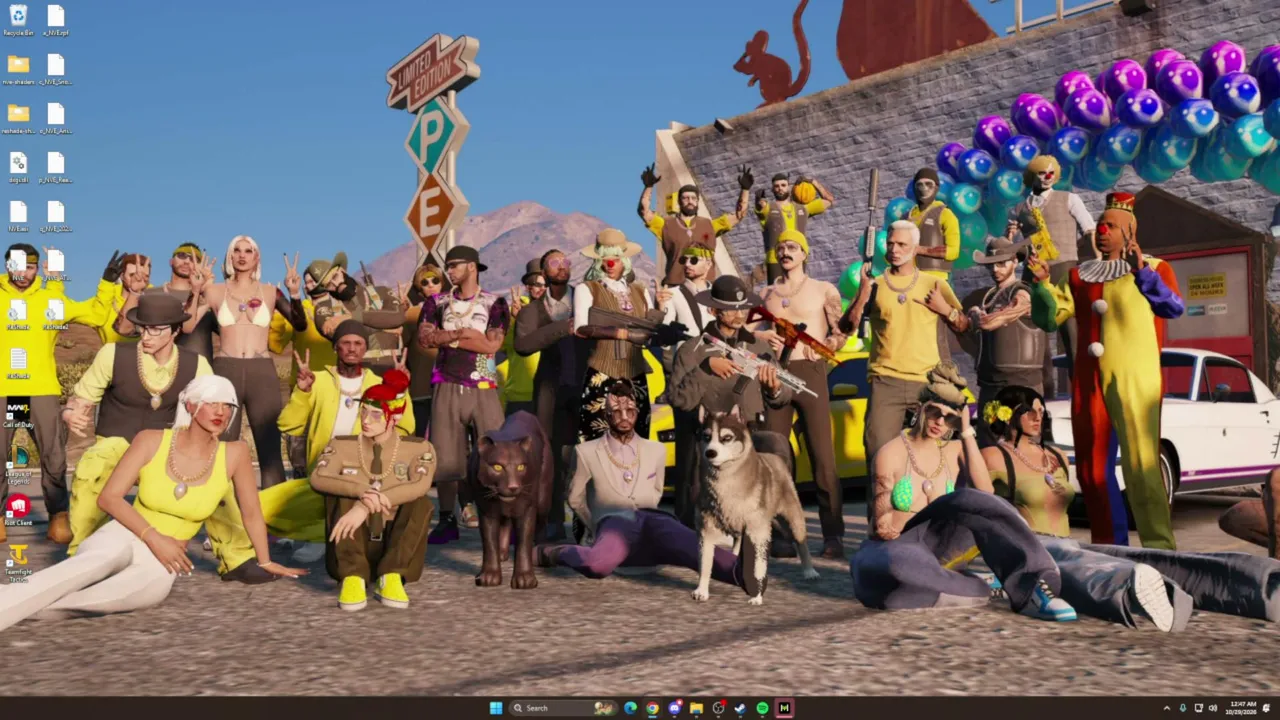
Task: Expand the hidden system tray icons chevron
Action: [x=1166, y=708]
